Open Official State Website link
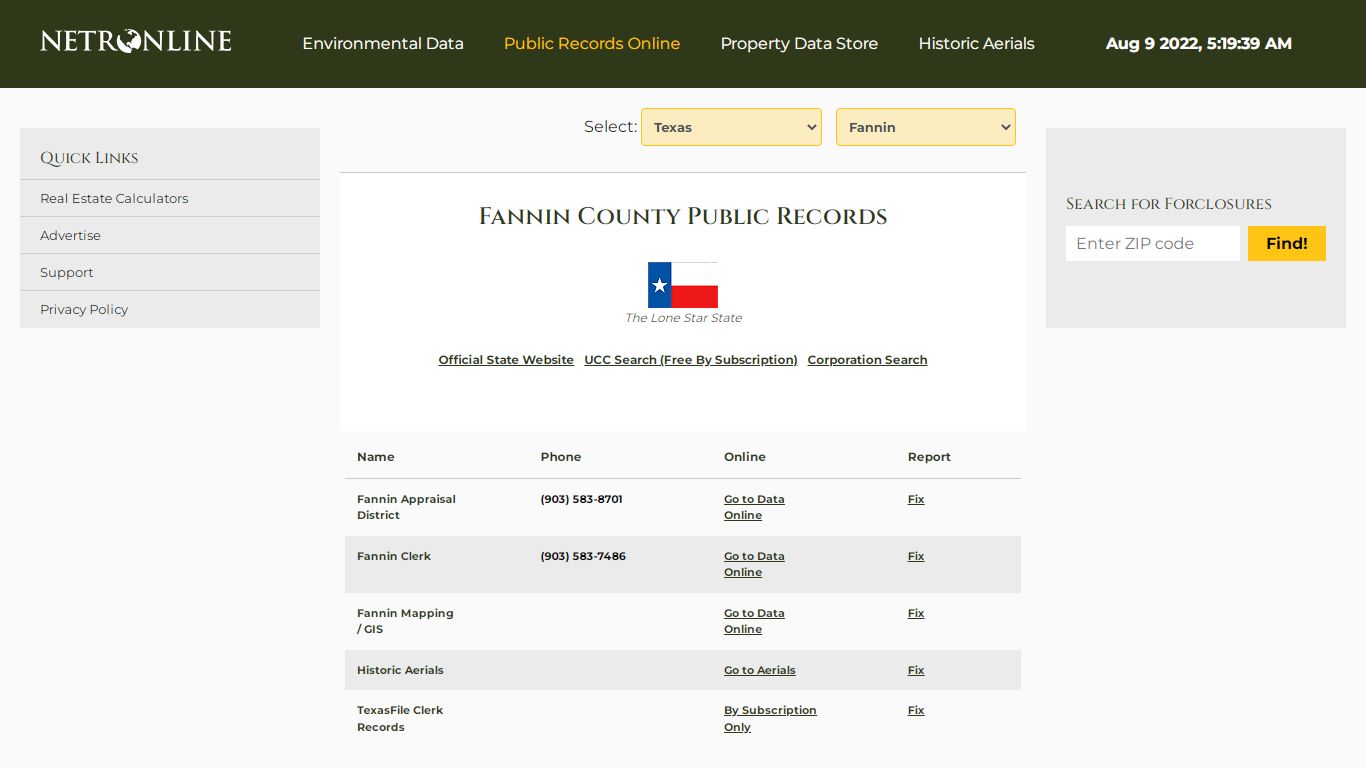This screenshot has height=768, width=1366. (x=506, y=360)
